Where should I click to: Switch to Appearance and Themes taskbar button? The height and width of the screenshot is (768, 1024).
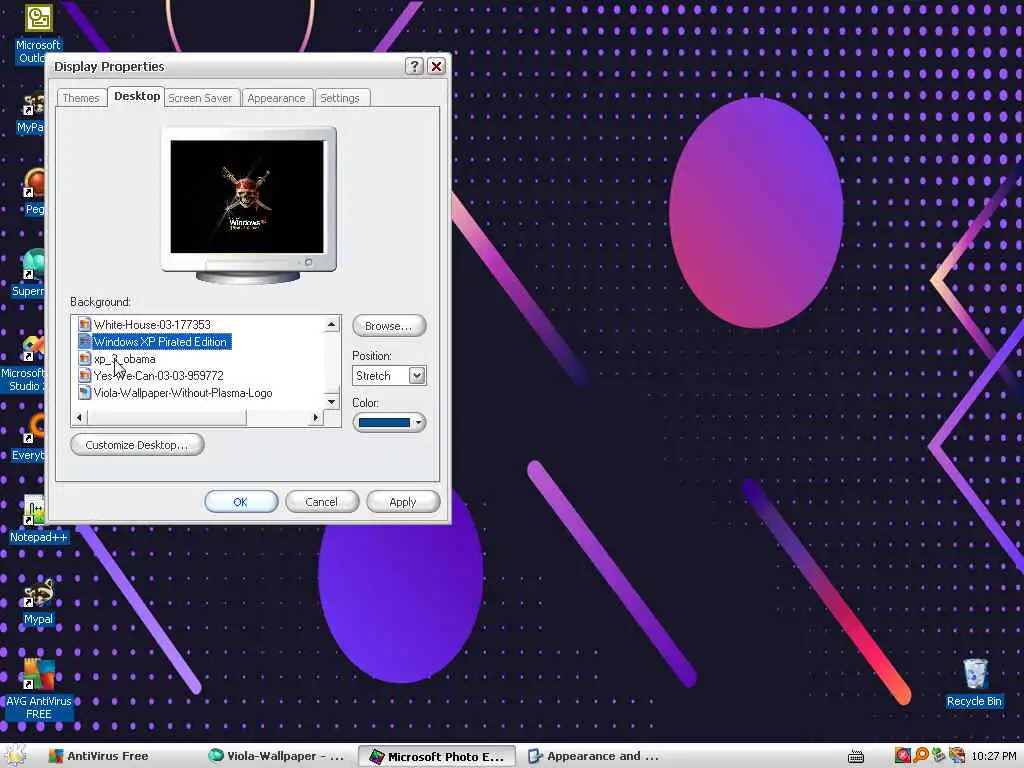coord(594,756)
